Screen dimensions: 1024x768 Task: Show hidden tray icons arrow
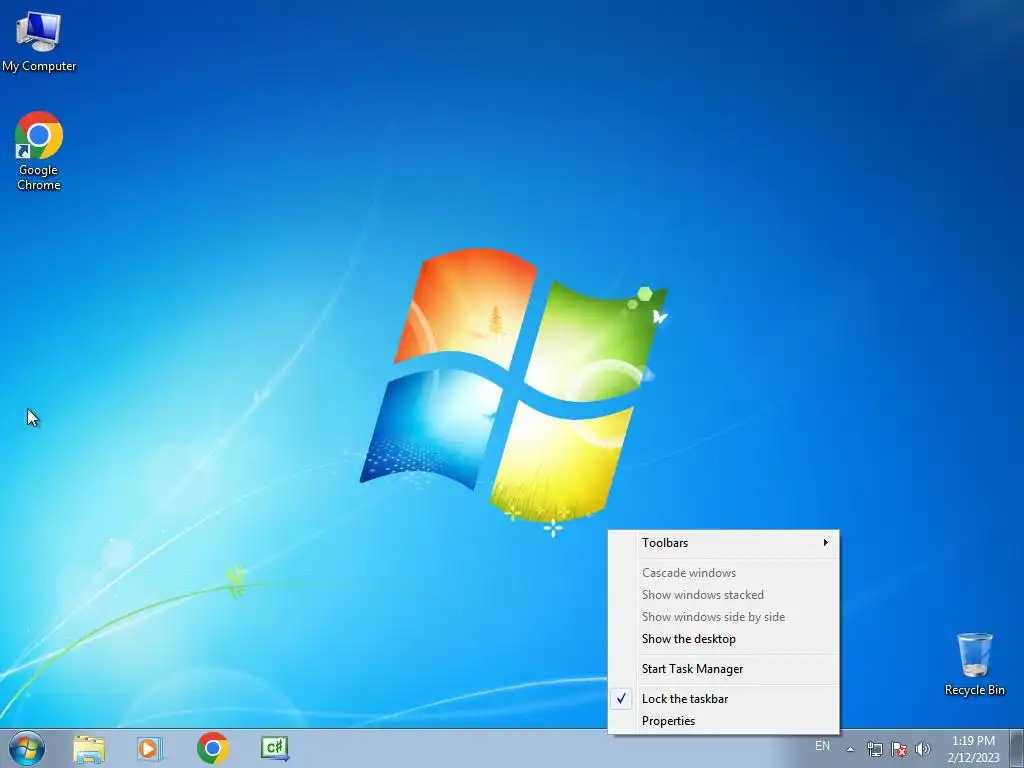pos(850,749)
